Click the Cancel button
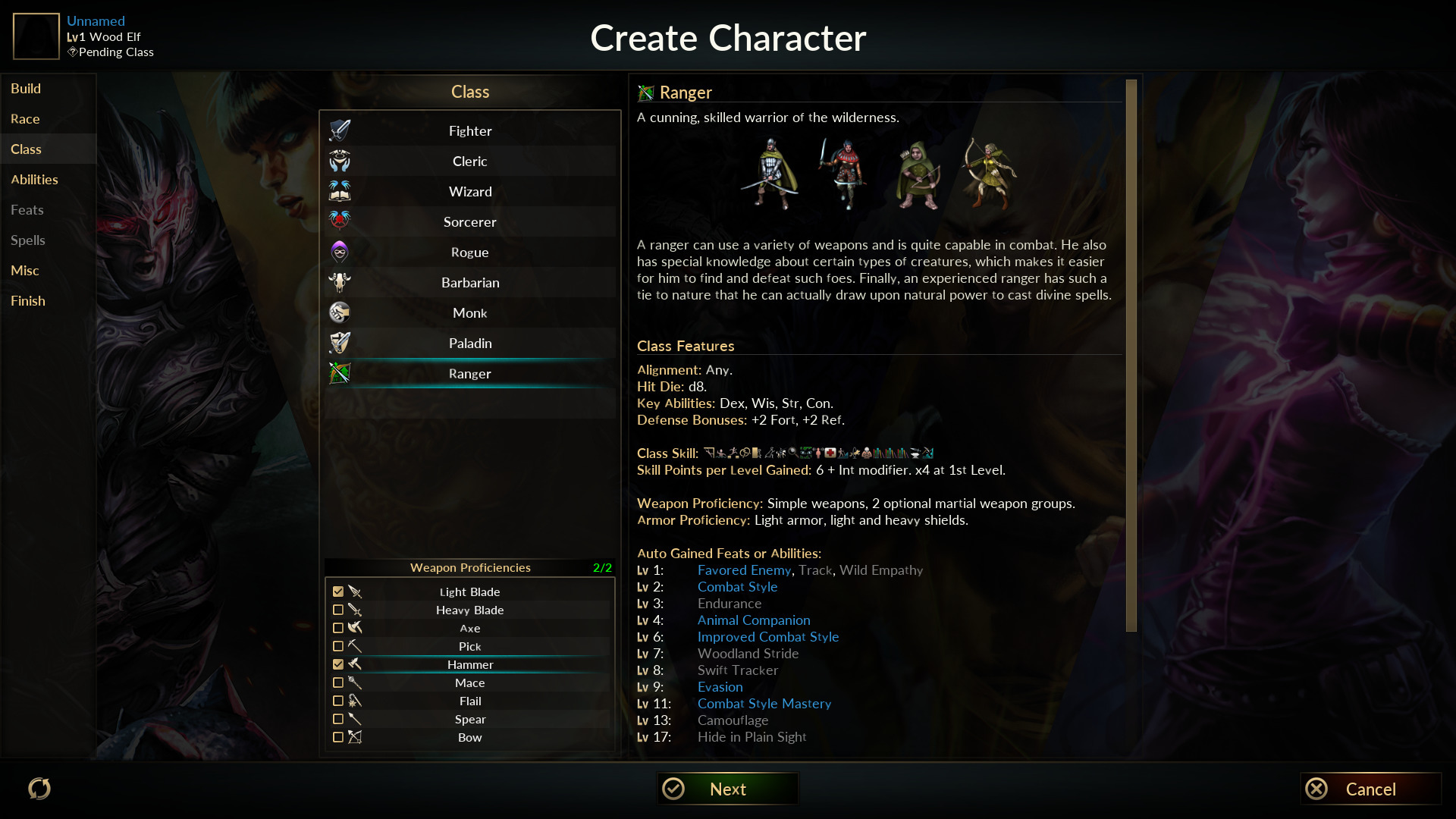The height and width of the screenshot is (819, 1456). [x=1370, y=789]
